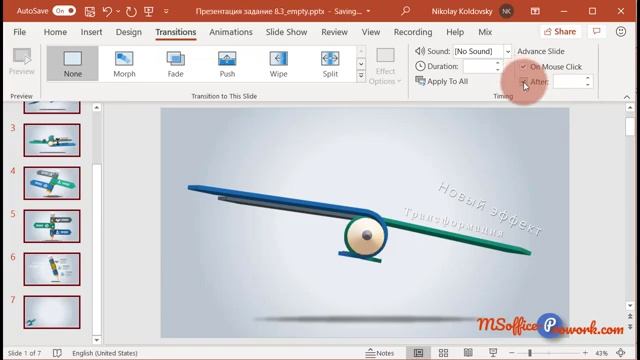Select the None transition

[73, 63]
